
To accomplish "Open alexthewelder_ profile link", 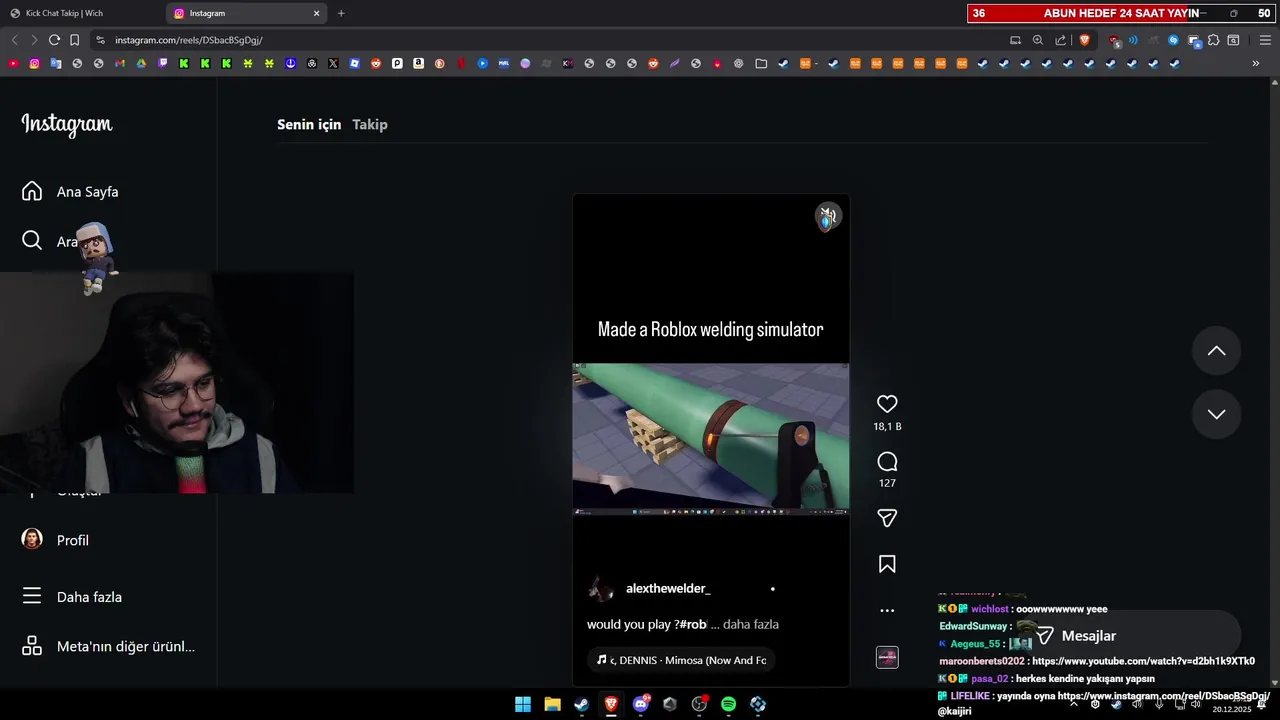I will 668,589.
